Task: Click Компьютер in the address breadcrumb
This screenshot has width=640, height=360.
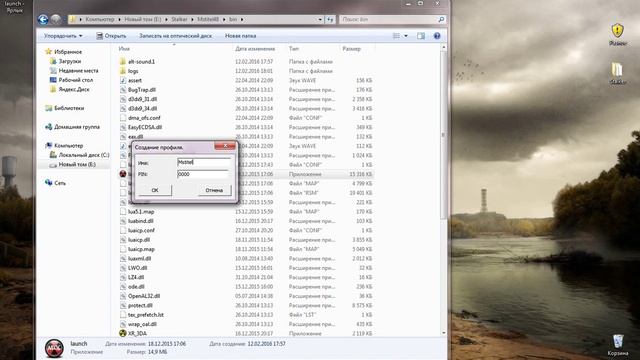Action: [100, 19]
